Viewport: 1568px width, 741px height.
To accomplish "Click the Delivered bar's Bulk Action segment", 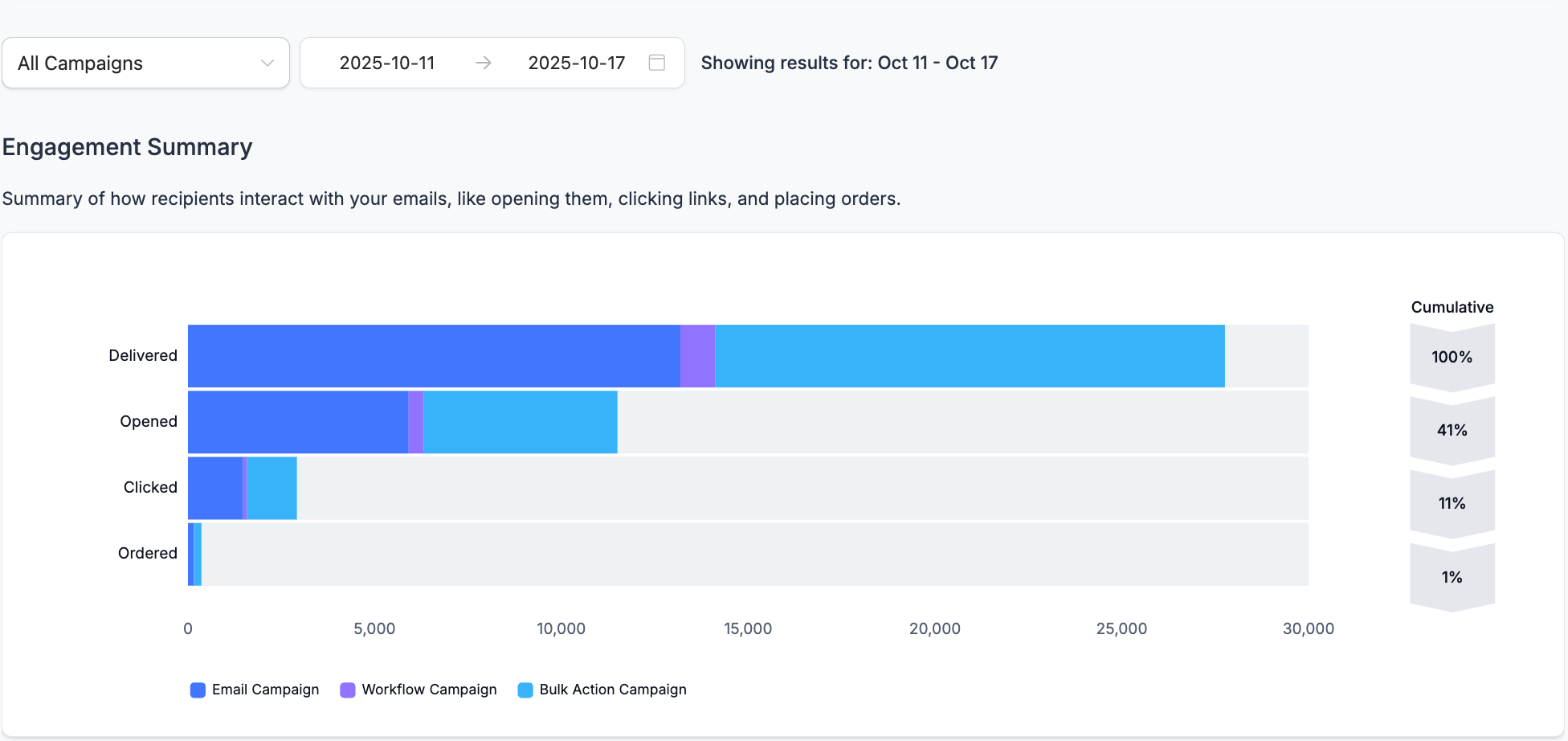I will 970,356.
